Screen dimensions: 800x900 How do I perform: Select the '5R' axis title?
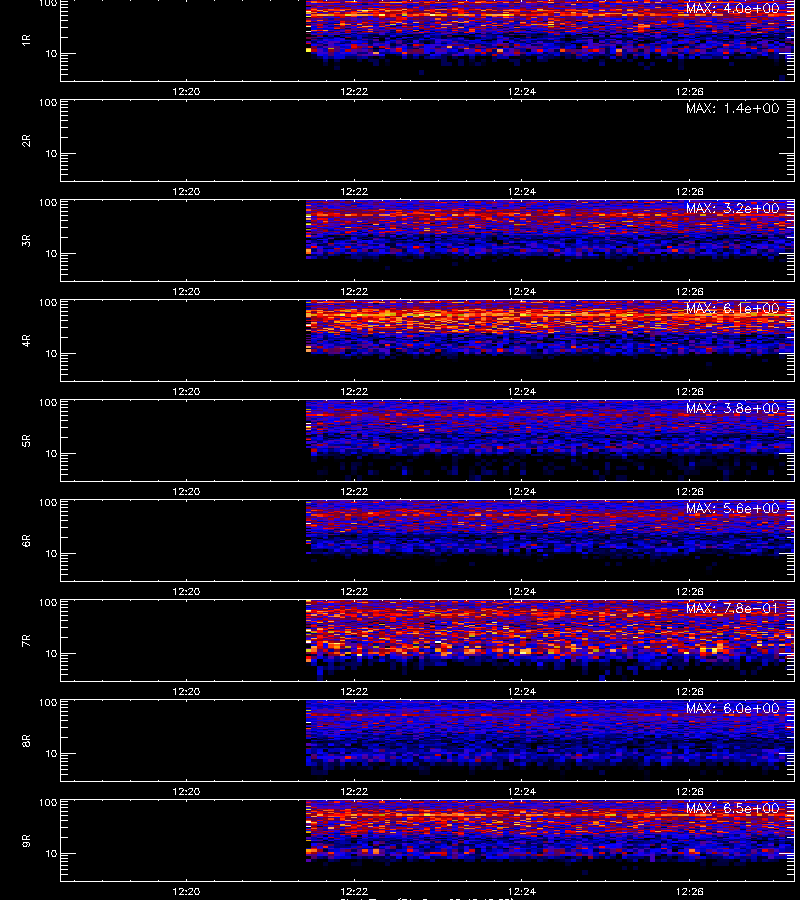point(26,440)
